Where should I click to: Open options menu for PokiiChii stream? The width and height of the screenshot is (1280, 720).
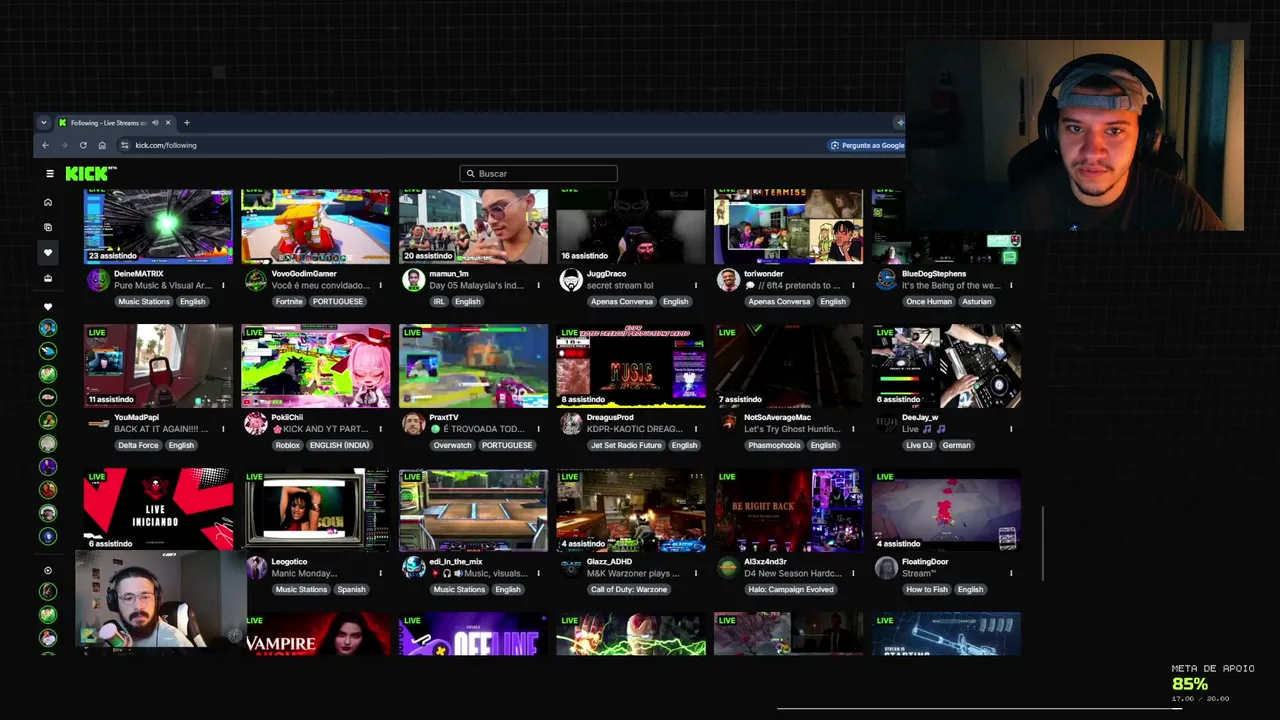coord(380,429)
